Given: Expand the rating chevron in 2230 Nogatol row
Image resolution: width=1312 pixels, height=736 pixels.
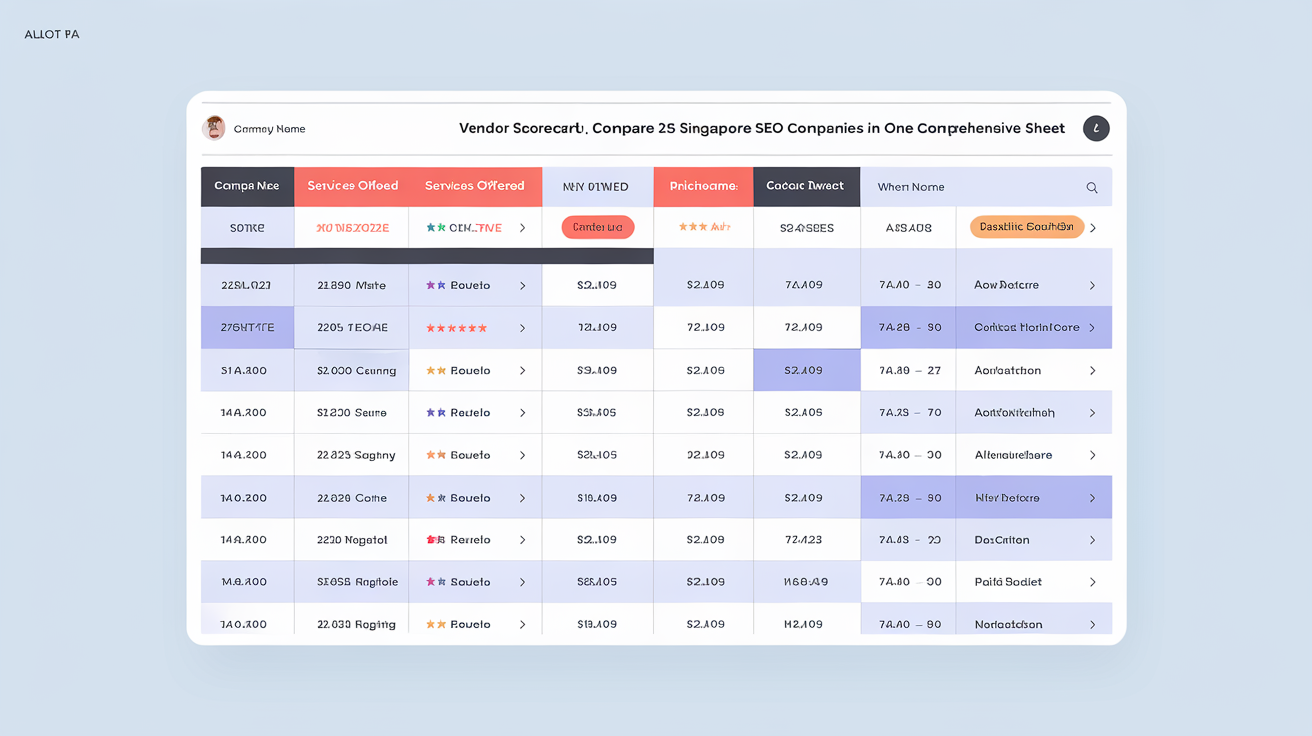Looking at the screenshot, I should [x=522, y=540].
